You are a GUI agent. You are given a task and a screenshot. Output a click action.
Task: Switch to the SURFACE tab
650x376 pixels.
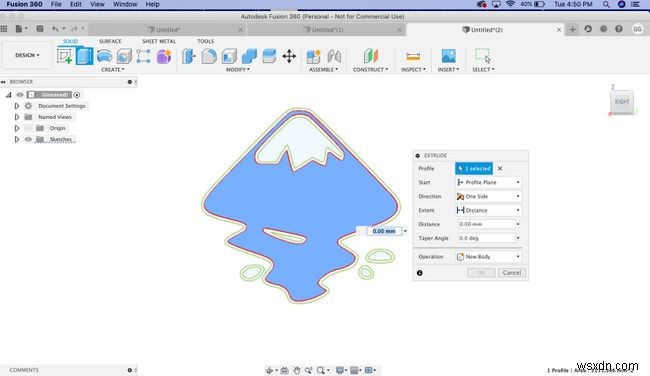tap(110, 41)
